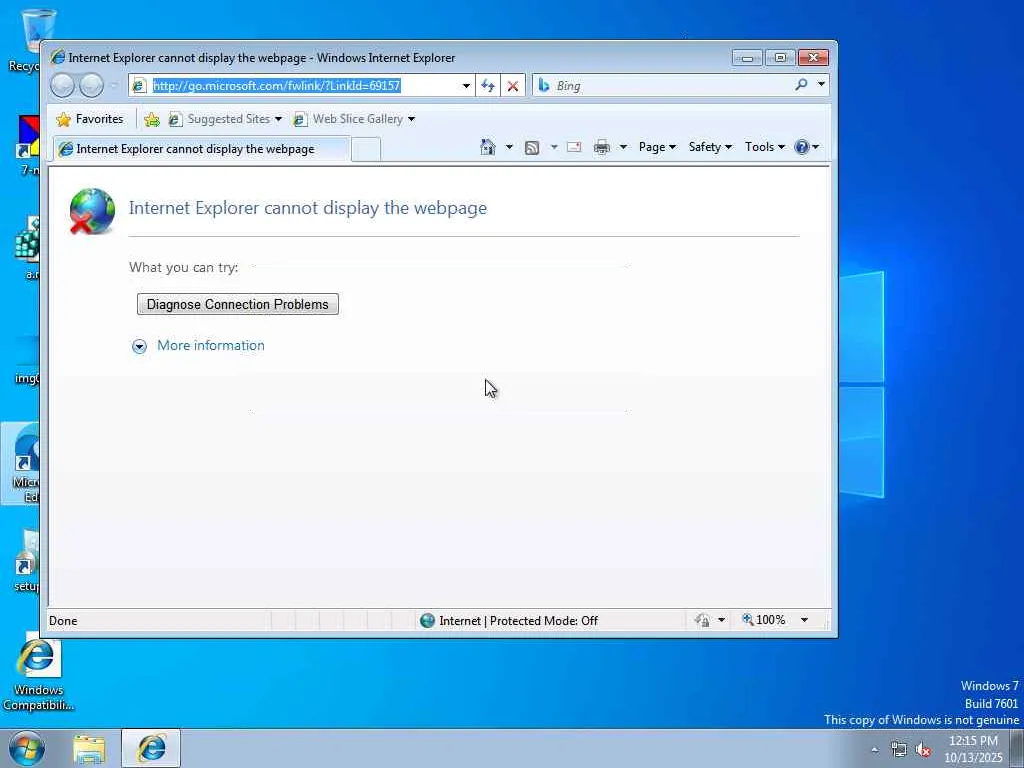This screenshot has height=768, width=1024.
Task: Open Suggested Sites link
Action: point(225,119)
